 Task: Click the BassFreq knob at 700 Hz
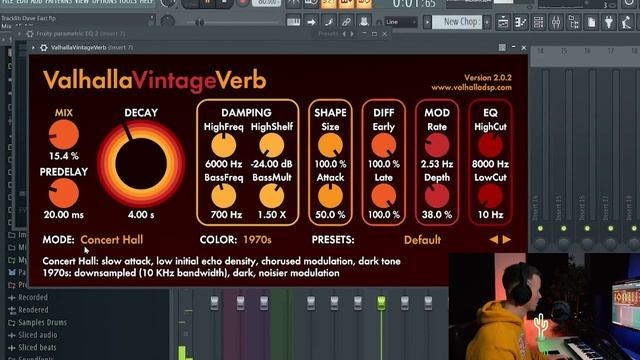point(224,196)
